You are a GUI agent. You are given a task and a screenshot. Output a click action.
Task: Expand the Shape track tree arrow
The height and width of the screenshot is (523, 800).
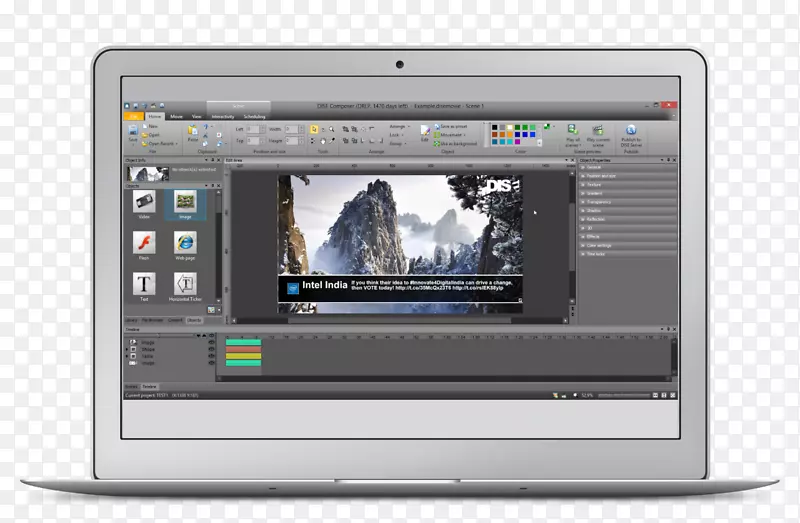[127, 350]
